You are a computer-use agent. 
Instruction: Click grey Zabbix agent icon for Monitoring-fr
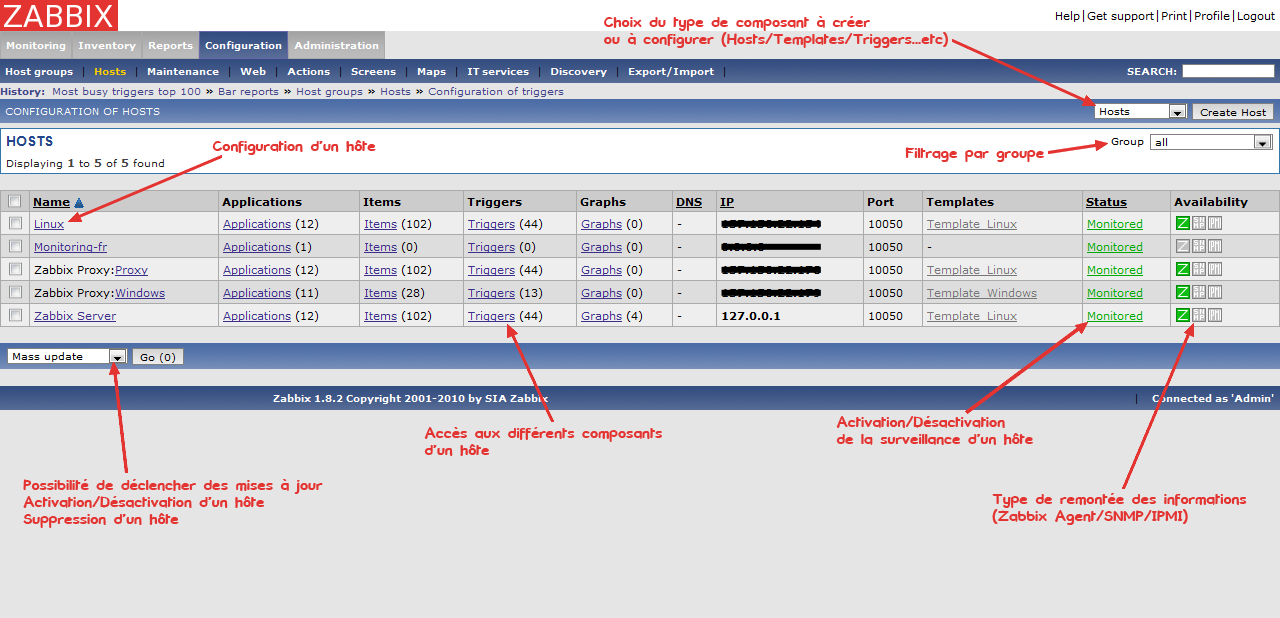click(1183, 247)
